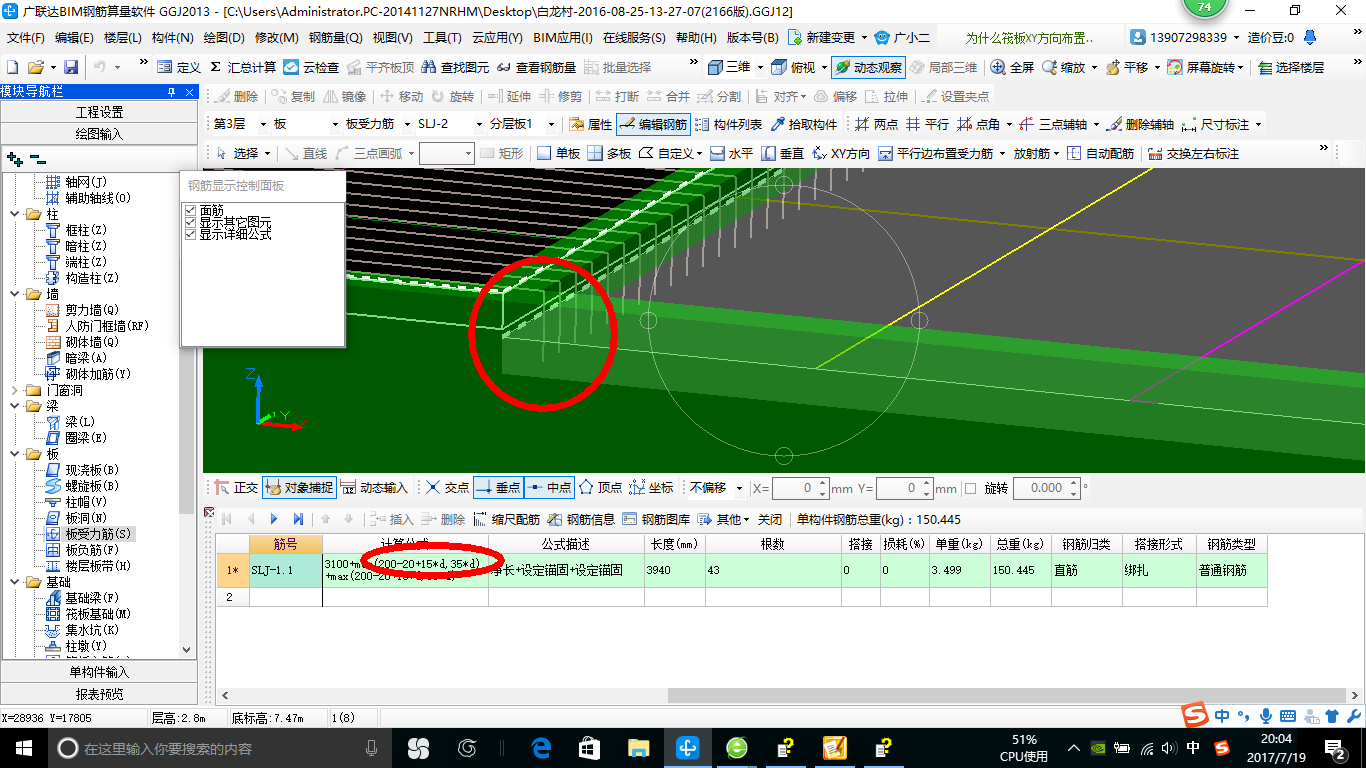Toggle 编辑钢筋 edit rebar tool
Screen dimensions: 1366x768
tap(653, 124)
